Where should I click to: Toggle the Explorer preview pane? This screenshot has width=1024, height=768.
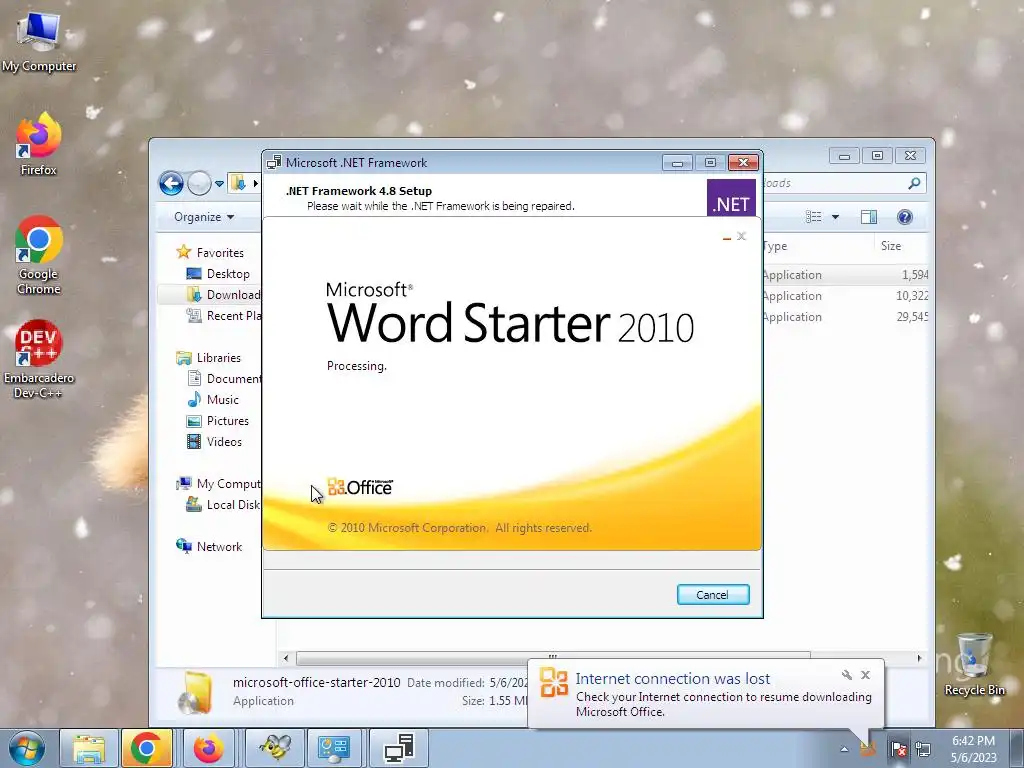click(x=869, y=217)
